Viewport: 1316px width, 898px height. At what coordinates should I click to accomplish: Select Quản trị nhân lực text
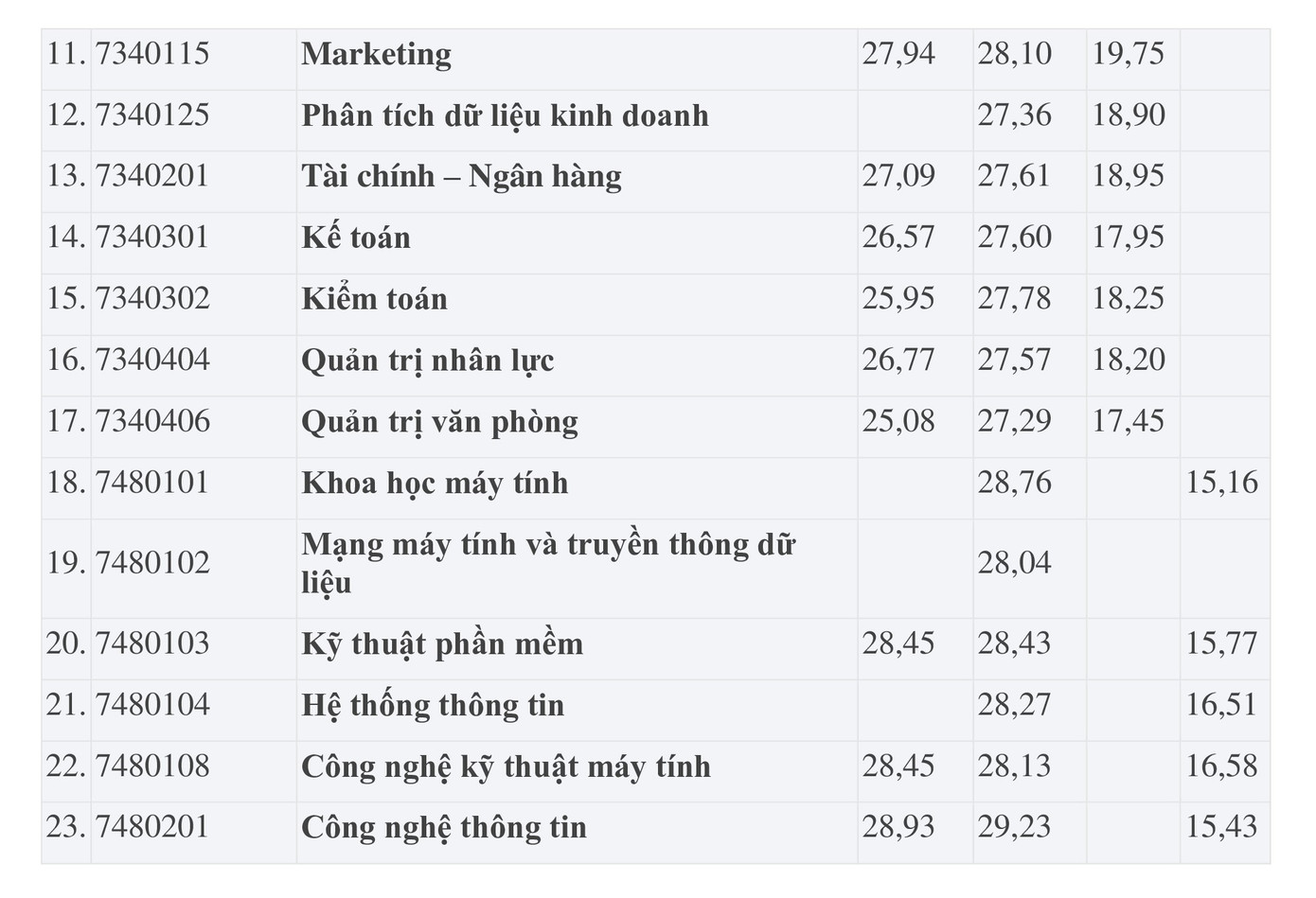[x=427, y=361]
